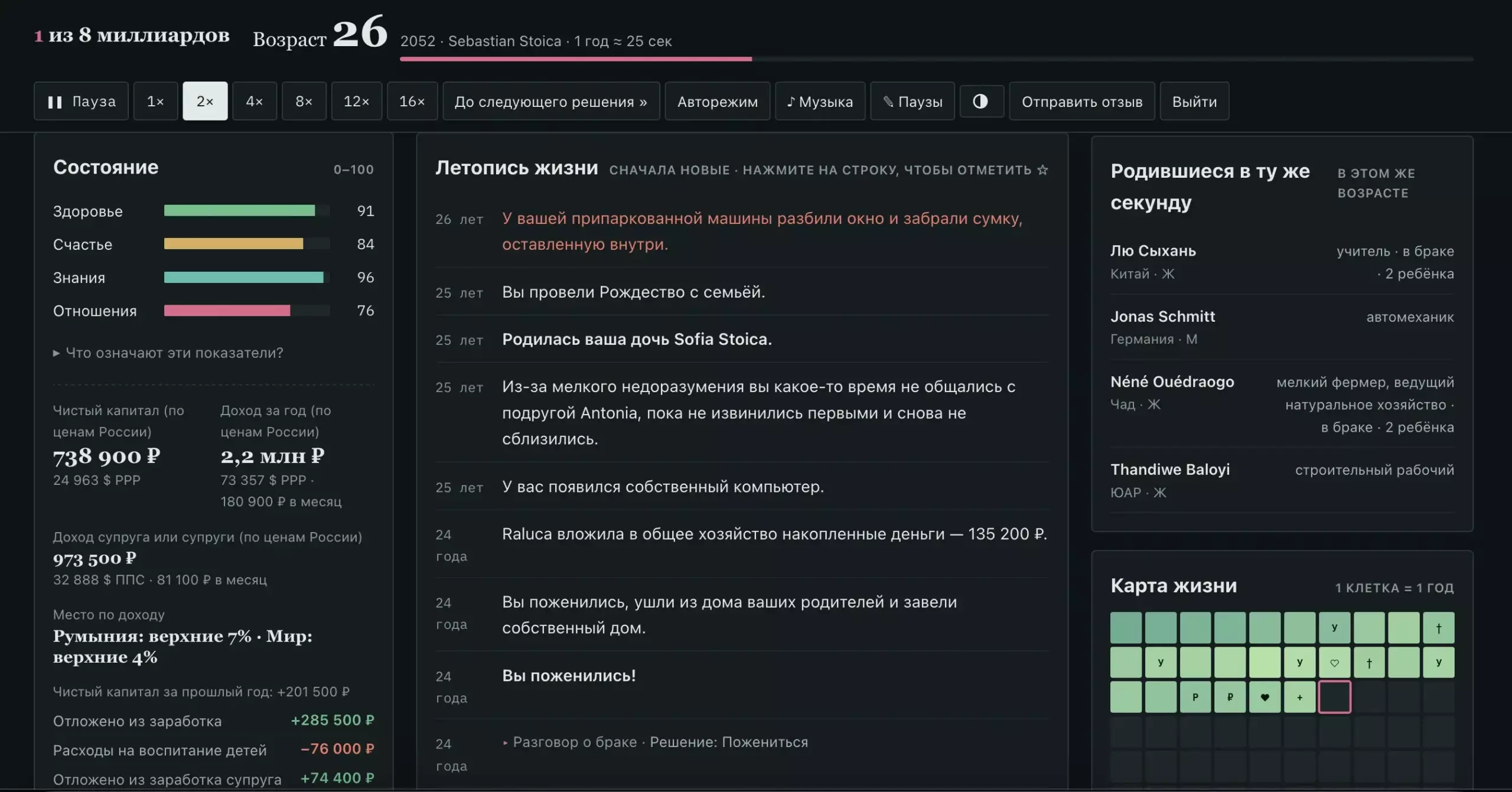Open Néné Ouédraogo's profile row
The image size is (1512, 792).
1282,404
